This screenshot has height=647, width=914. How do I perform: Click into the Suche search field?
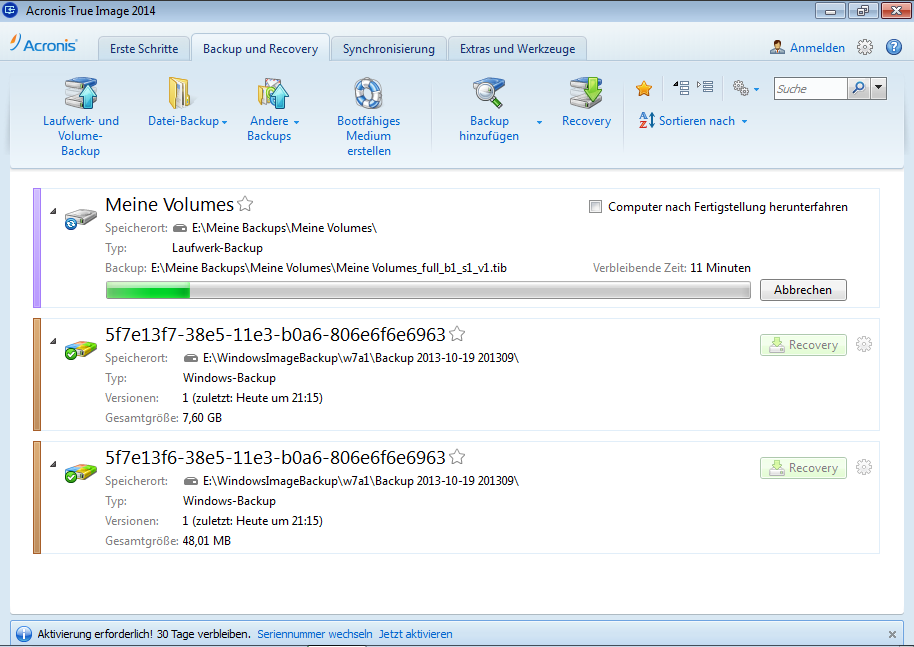click(x=809, y=89)
